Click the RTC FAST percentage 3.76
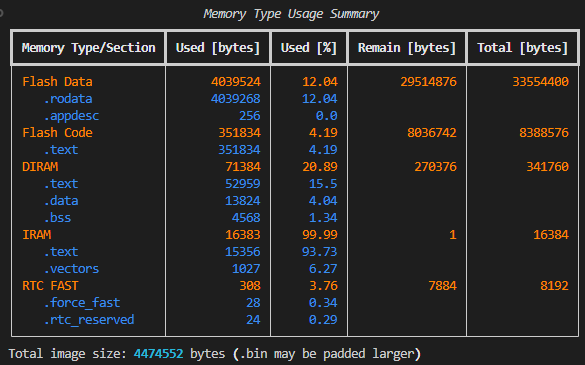 coord(323,286)
